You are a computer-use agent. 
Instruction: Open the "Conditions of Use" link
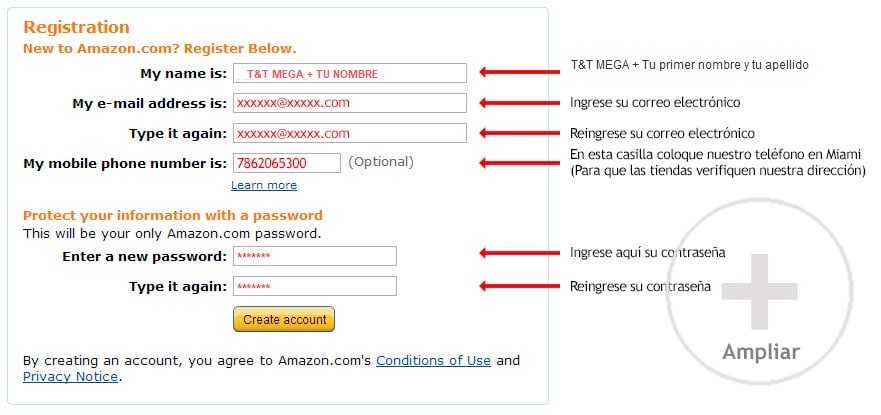(433, 360)
